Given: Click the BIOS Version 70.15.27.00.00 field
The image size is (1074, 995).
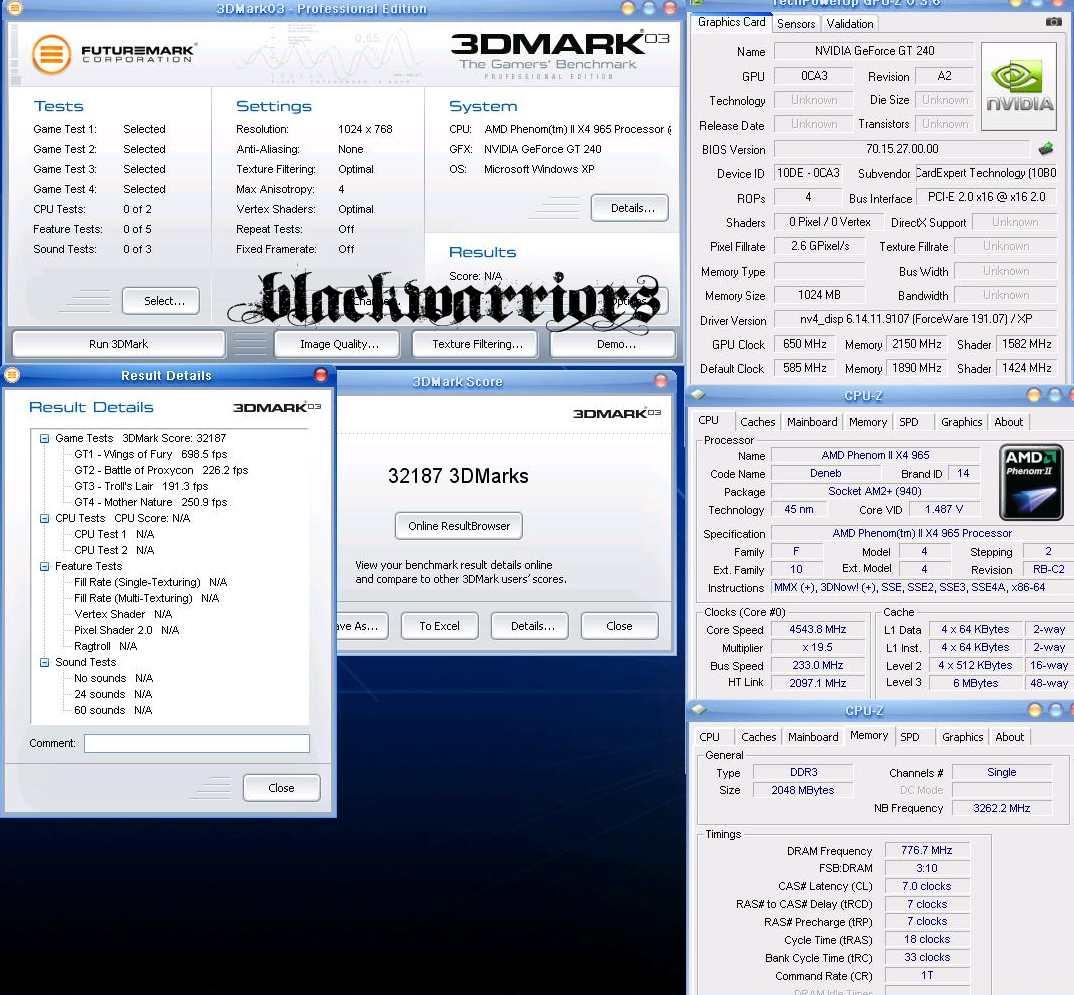Looking at the screenshot, I should (x=901, y=149).
